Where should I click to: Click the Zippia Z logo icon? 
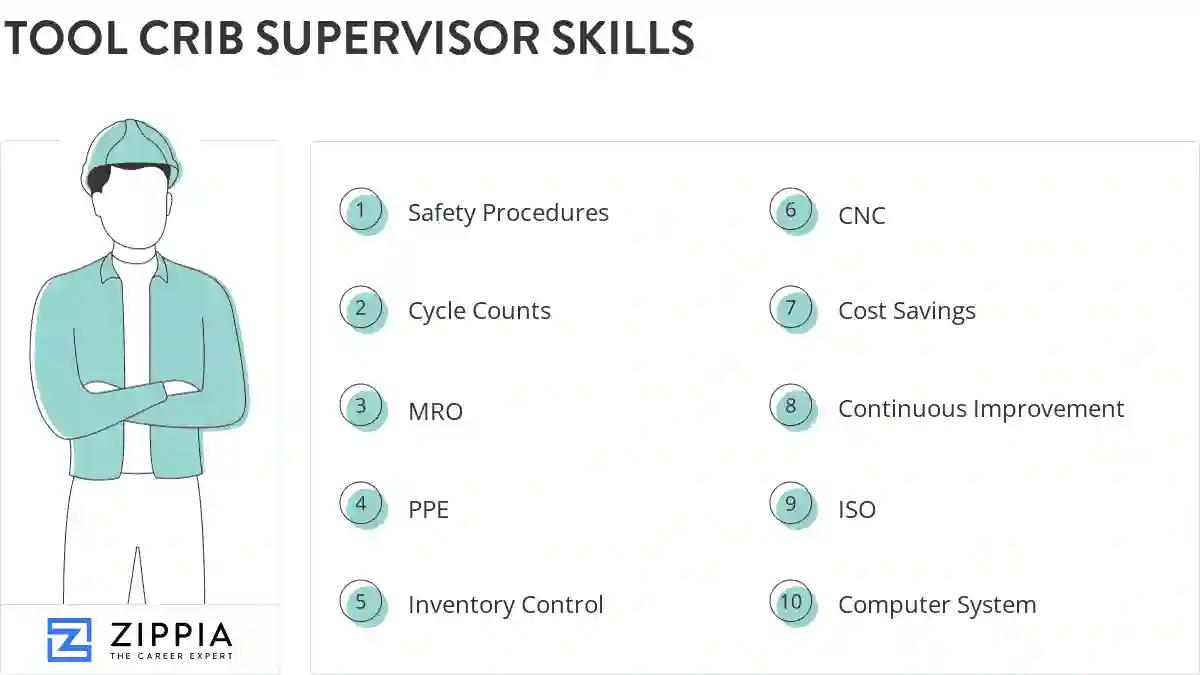click(x=69, y=640)
